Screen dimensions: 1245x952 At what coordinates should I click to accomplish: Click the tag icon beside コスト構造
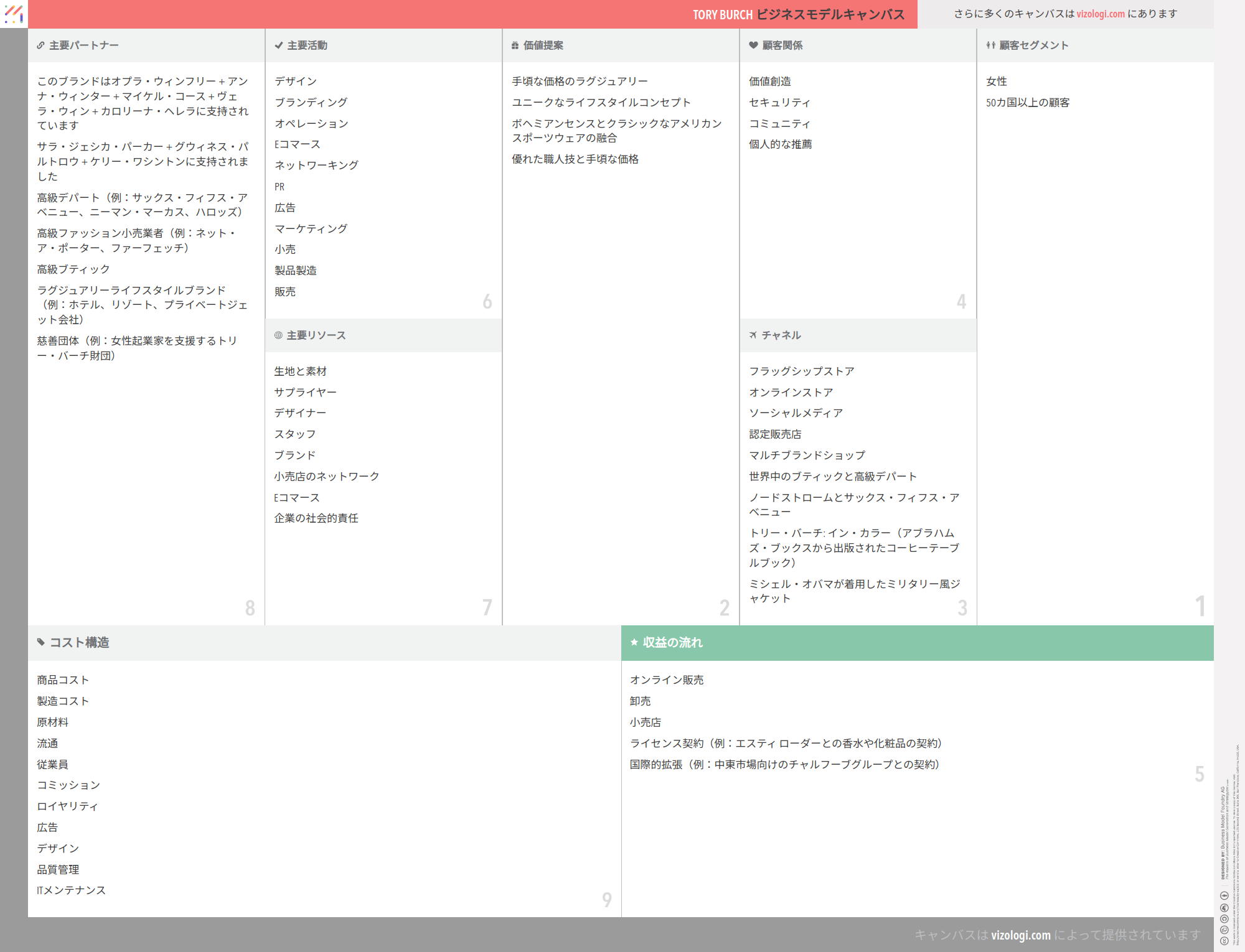pos(41,642)
